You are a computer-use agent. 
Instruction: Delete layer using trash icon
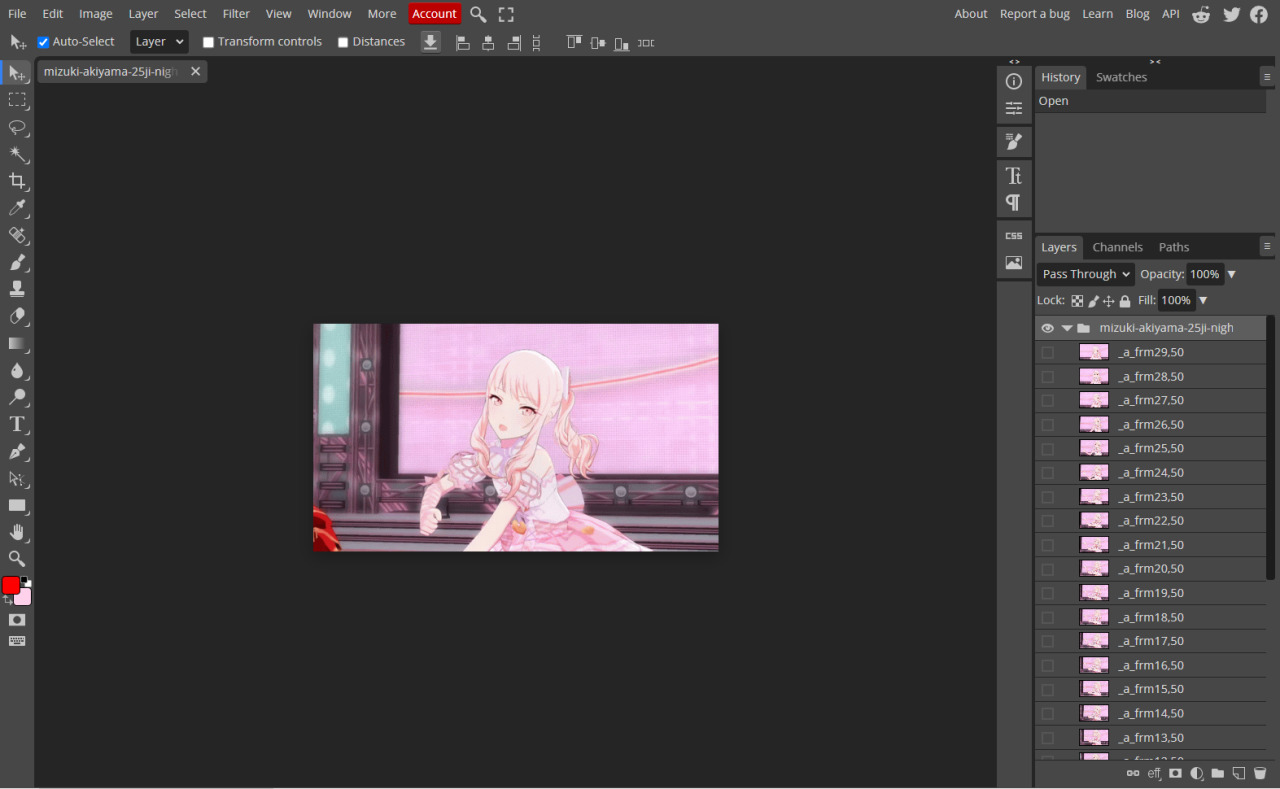1260,773
